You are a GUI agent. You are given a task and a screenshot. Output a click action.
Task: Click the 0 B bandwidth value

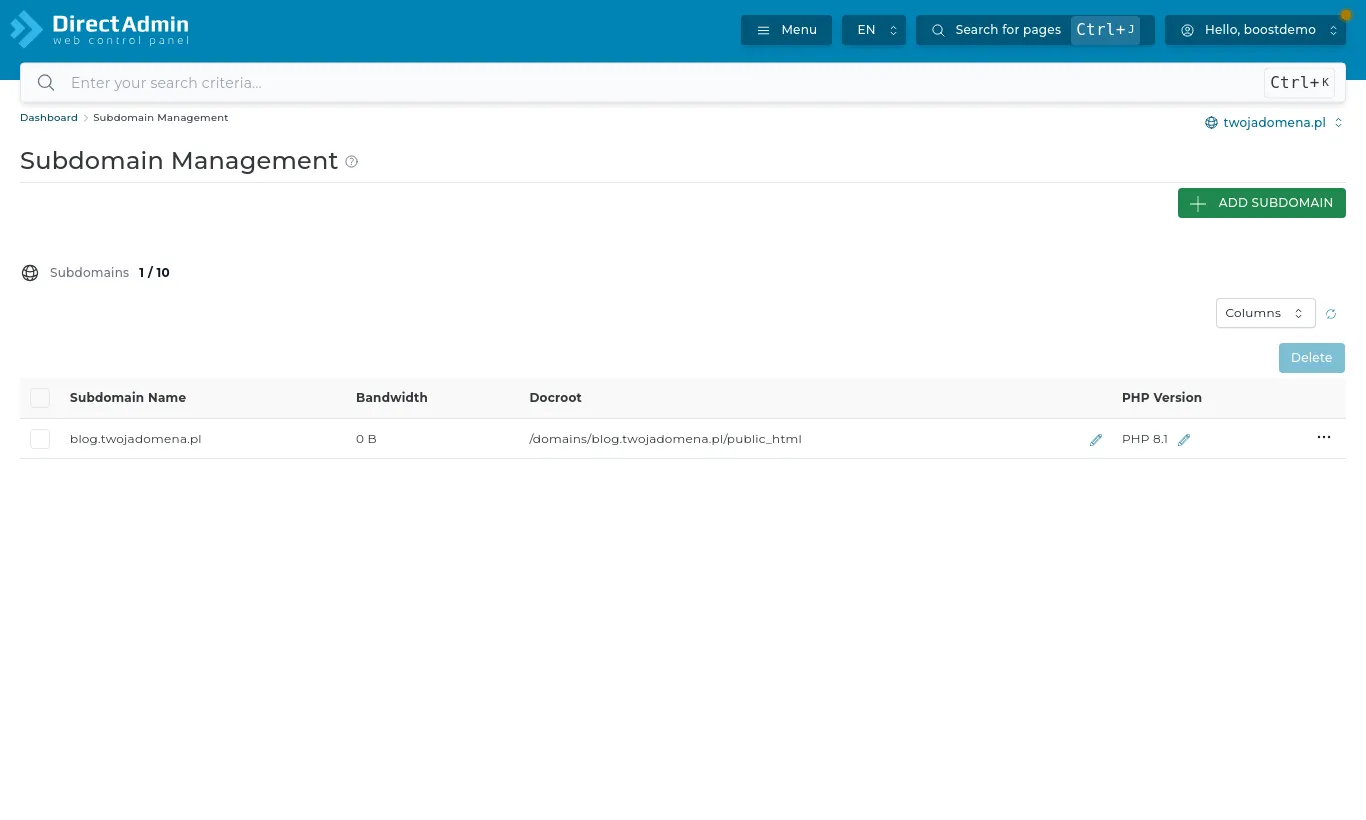pos(366,439)
